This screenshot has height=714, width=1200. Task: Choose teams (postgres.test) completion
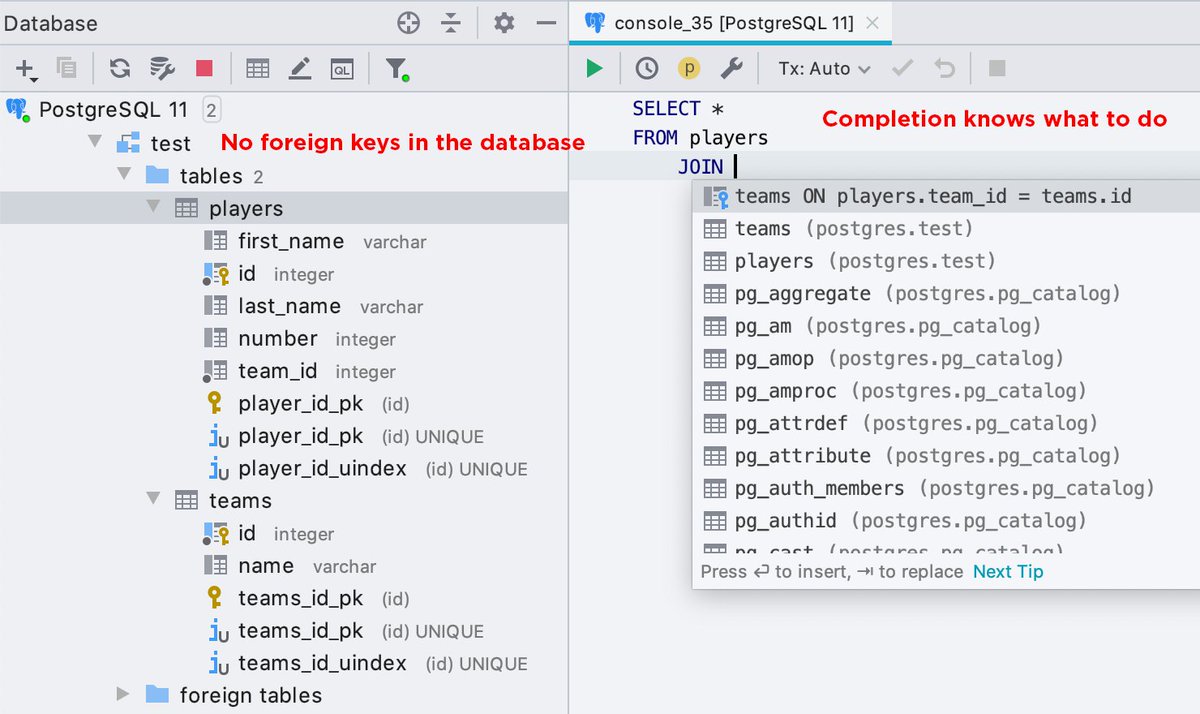946,228
